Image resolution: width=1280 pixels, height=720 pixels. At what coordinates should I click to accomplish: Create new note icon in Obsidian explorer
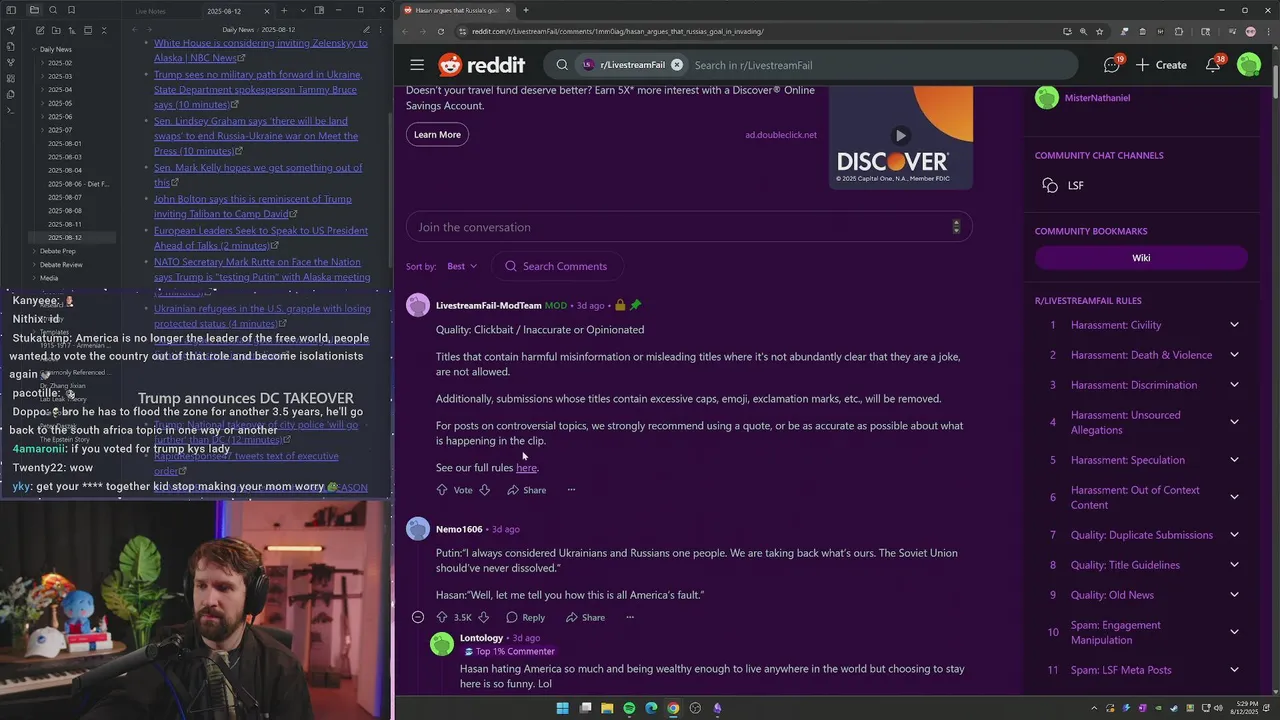pyautogui.click(x=39, y=31)
